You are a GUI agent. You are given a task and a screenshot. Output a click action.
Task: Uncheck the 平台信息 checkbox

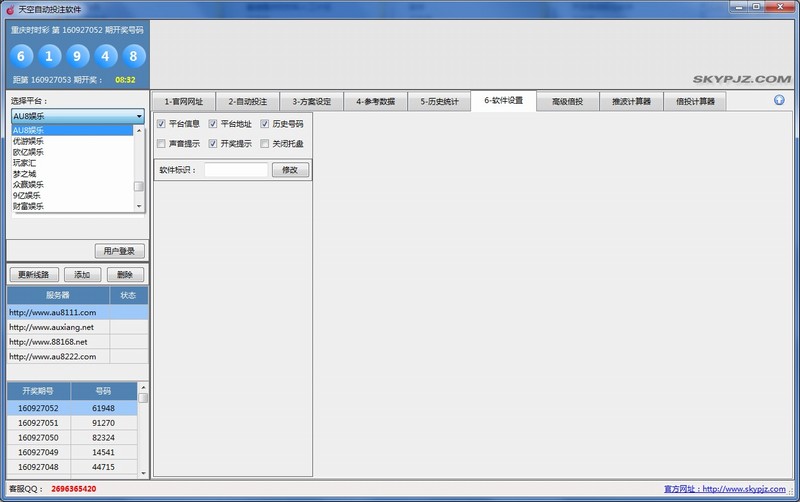coord(161,124)
